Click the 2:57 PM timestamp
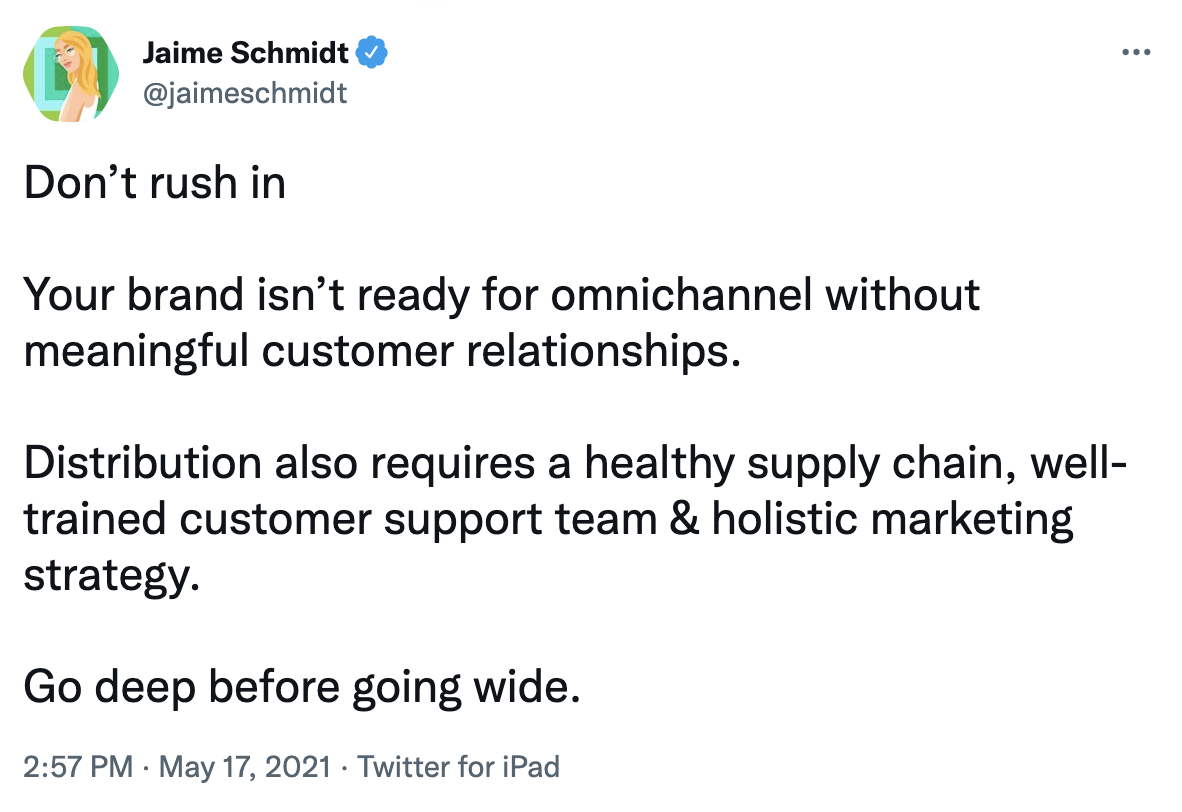 pyautogui.click(x=78, y=767)
